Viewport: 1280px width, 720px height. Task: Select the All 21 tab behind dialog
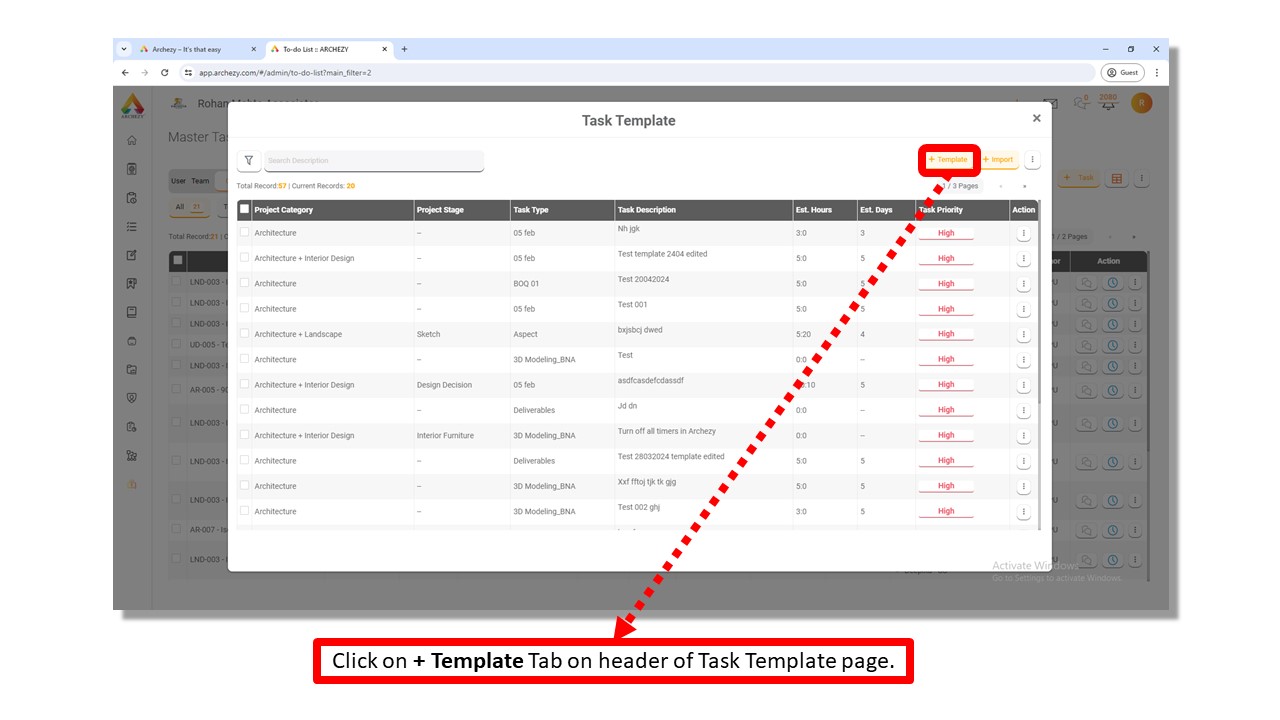click(x=188, y=207)
